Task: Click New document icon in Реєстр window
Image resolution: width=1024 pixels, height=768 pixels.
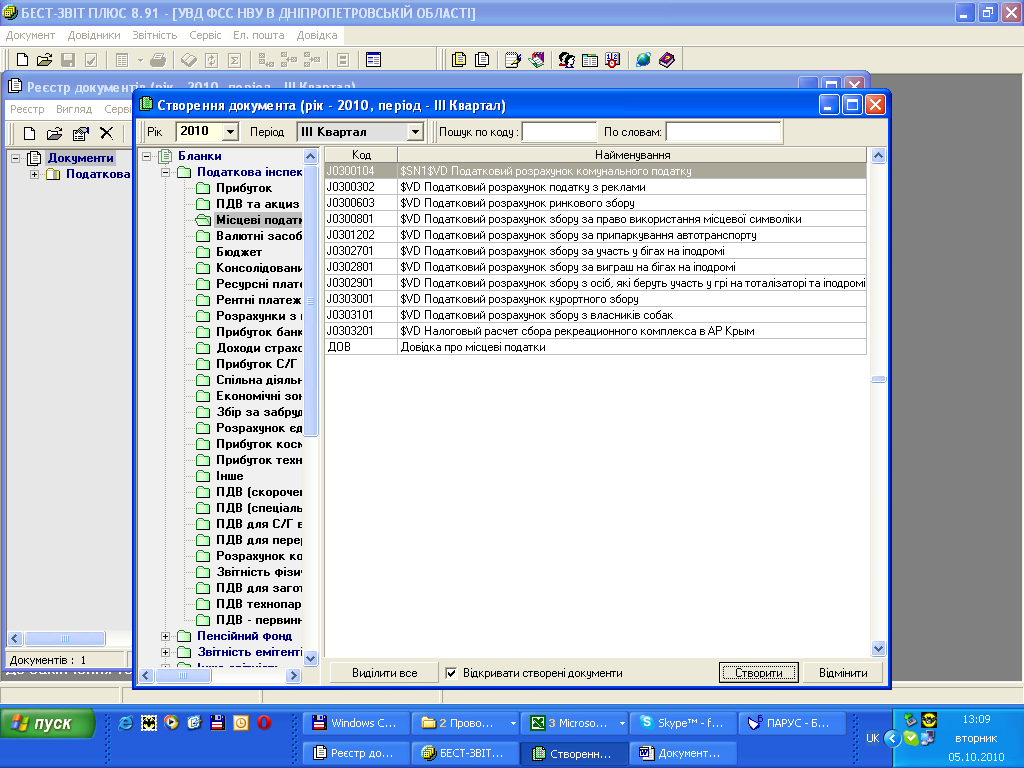Action: (x=29, y=134)
